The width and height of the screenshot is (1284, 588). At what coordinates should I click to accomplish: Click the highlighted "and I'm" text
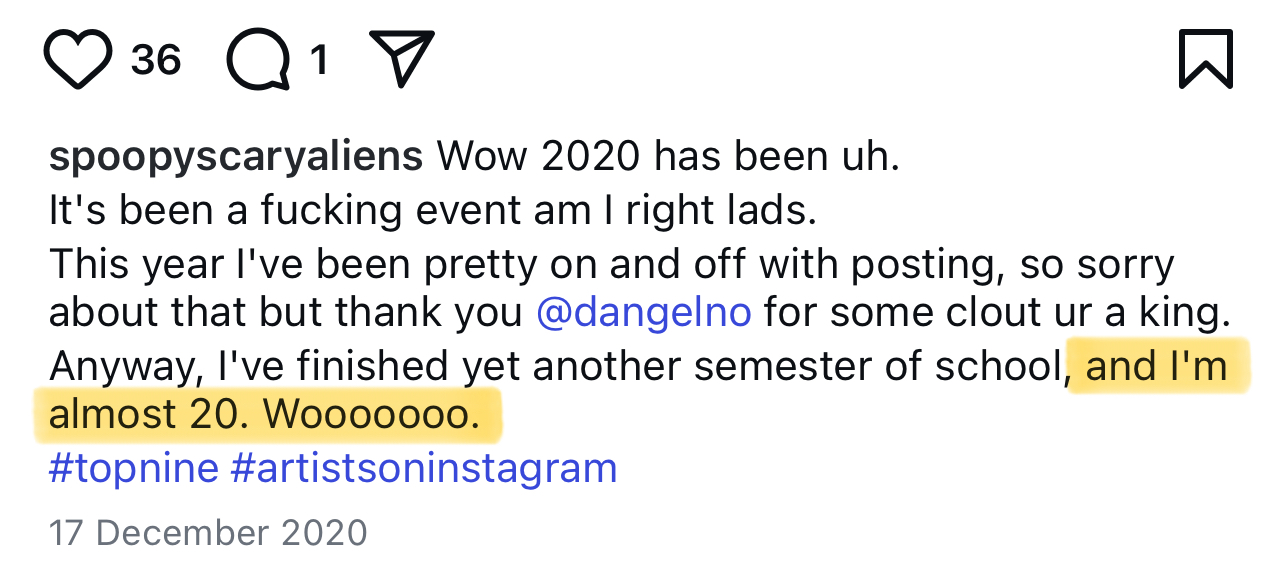click(x=1156, y=365)
